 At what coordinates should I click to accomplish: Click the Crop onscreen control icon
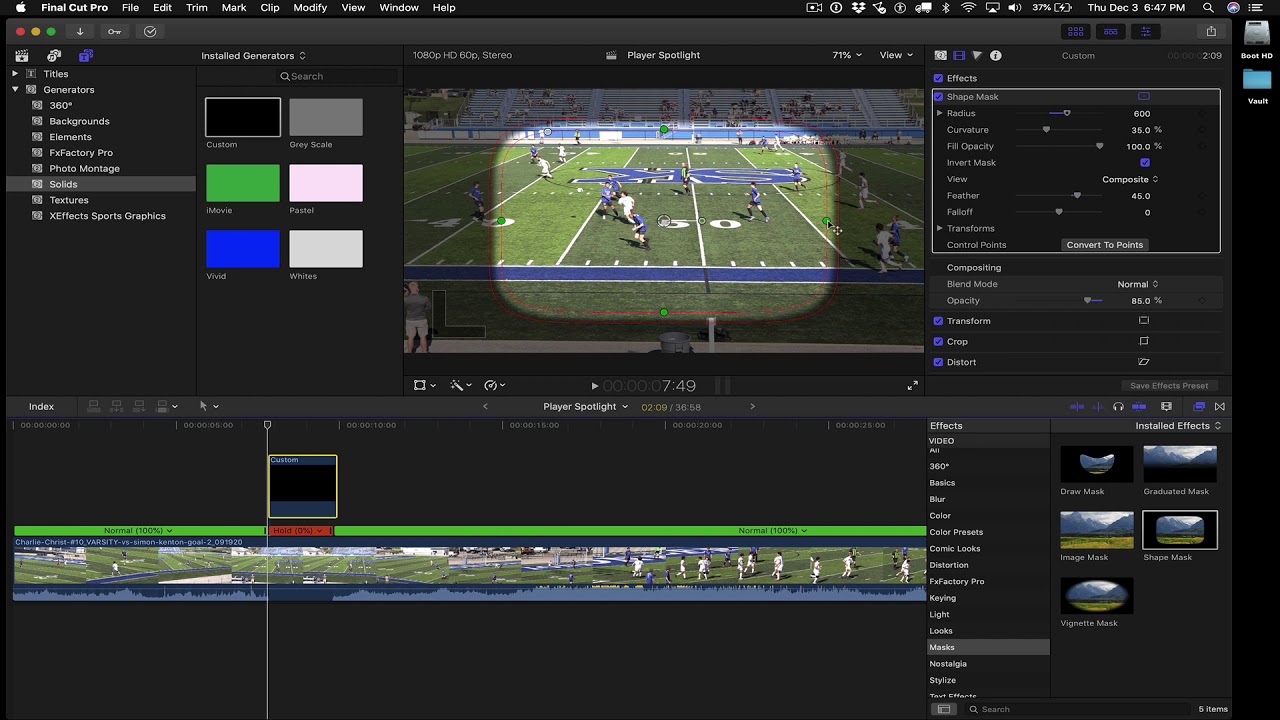(1144, 342)
